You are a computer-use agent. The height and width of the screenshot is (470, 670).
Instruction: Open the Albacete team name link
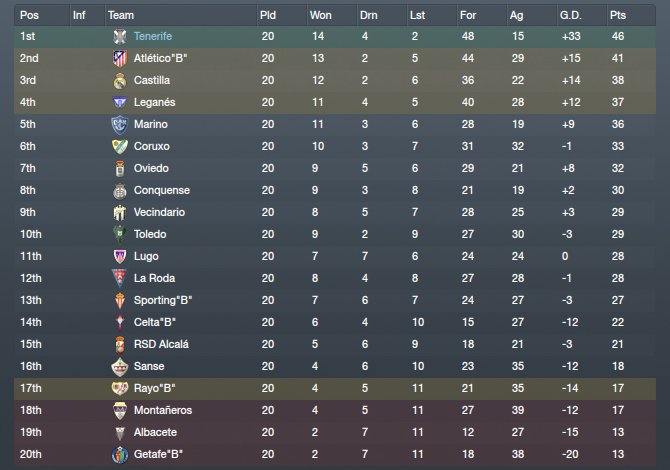156,432
